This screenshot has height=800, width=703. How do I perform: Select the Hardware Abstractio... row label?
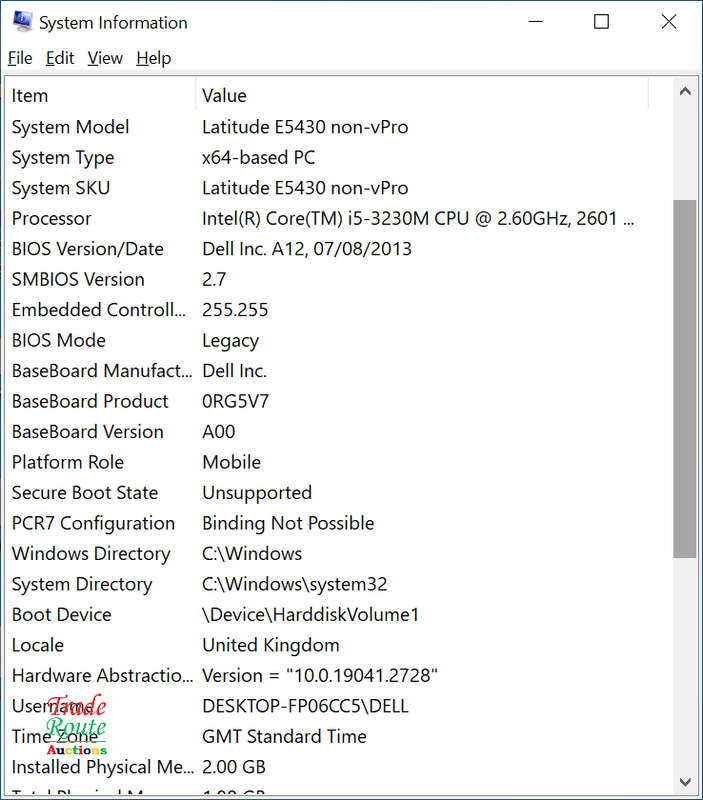103,676
